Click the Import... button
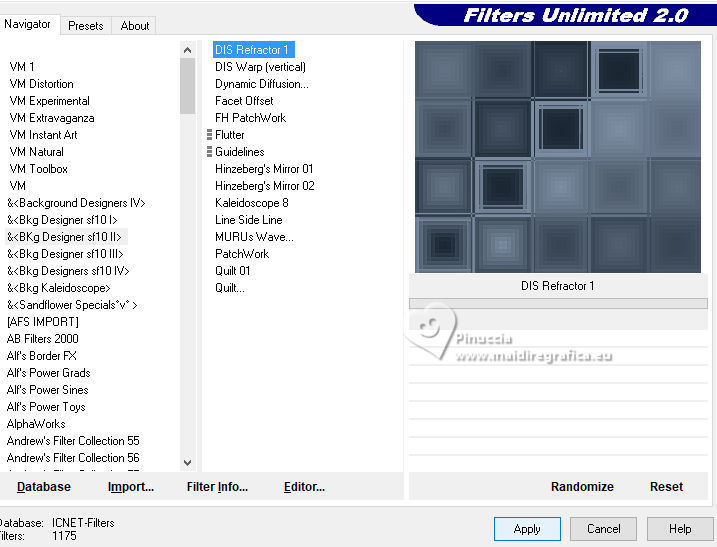 [x=131, y=487]
